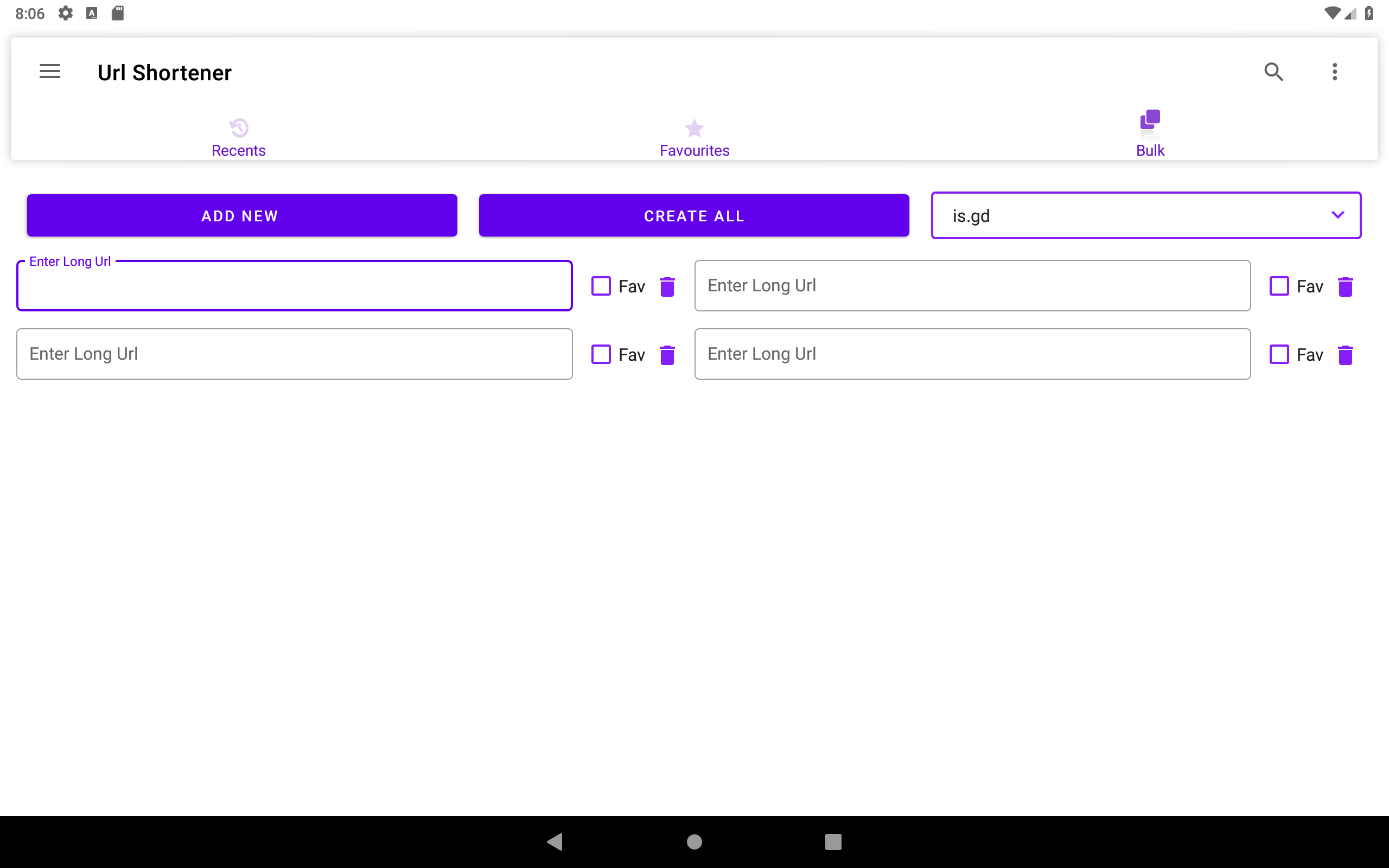Tap the search magnifier icon
Image resolution: width=1389 pixels, height=868 pixels.
coord(1273,72)
